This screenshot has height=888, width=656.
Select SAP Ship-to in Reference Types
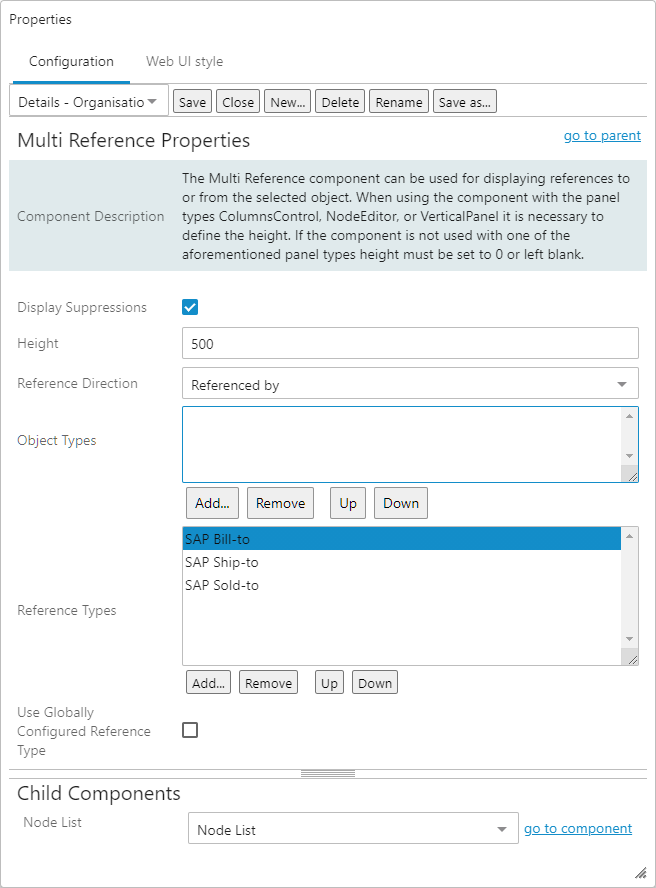point(222,562)
